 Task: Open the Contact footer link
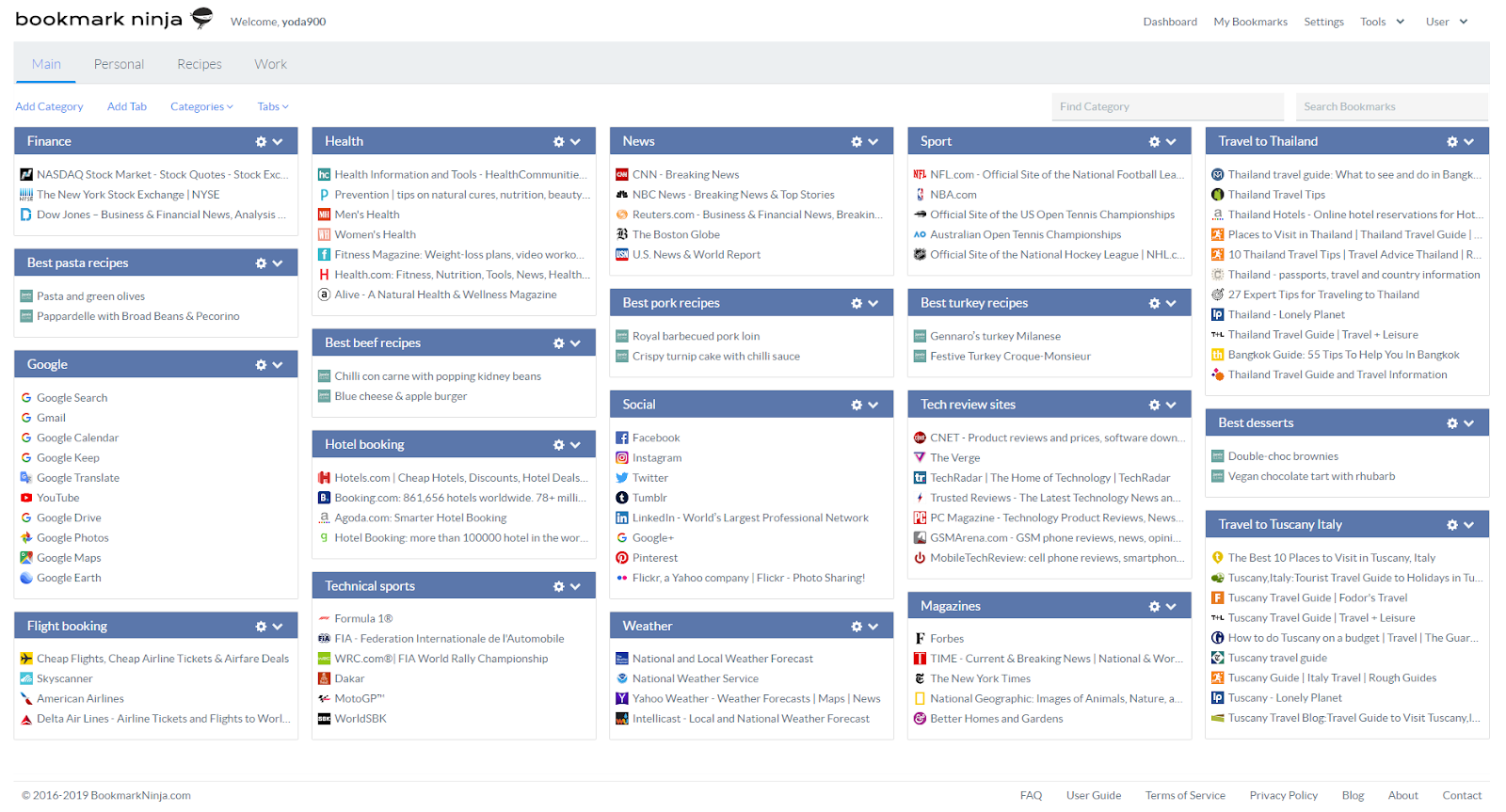tap(1462, 795)
